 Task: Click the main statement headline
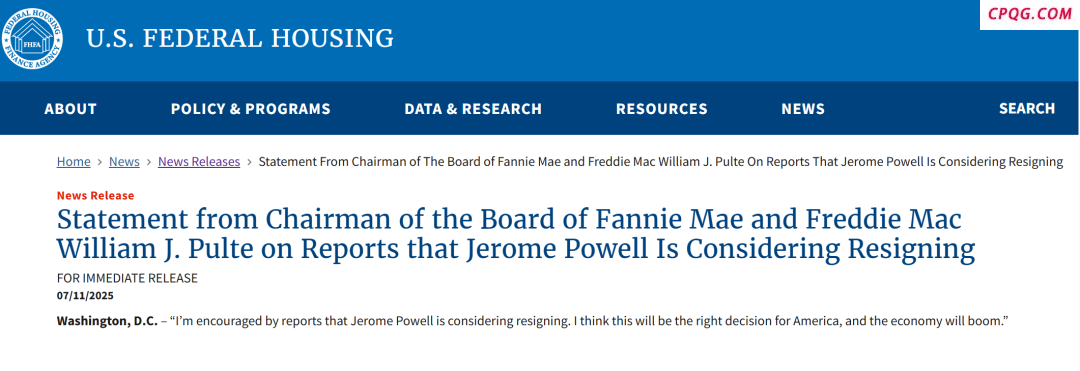click(x=516, y=235)
